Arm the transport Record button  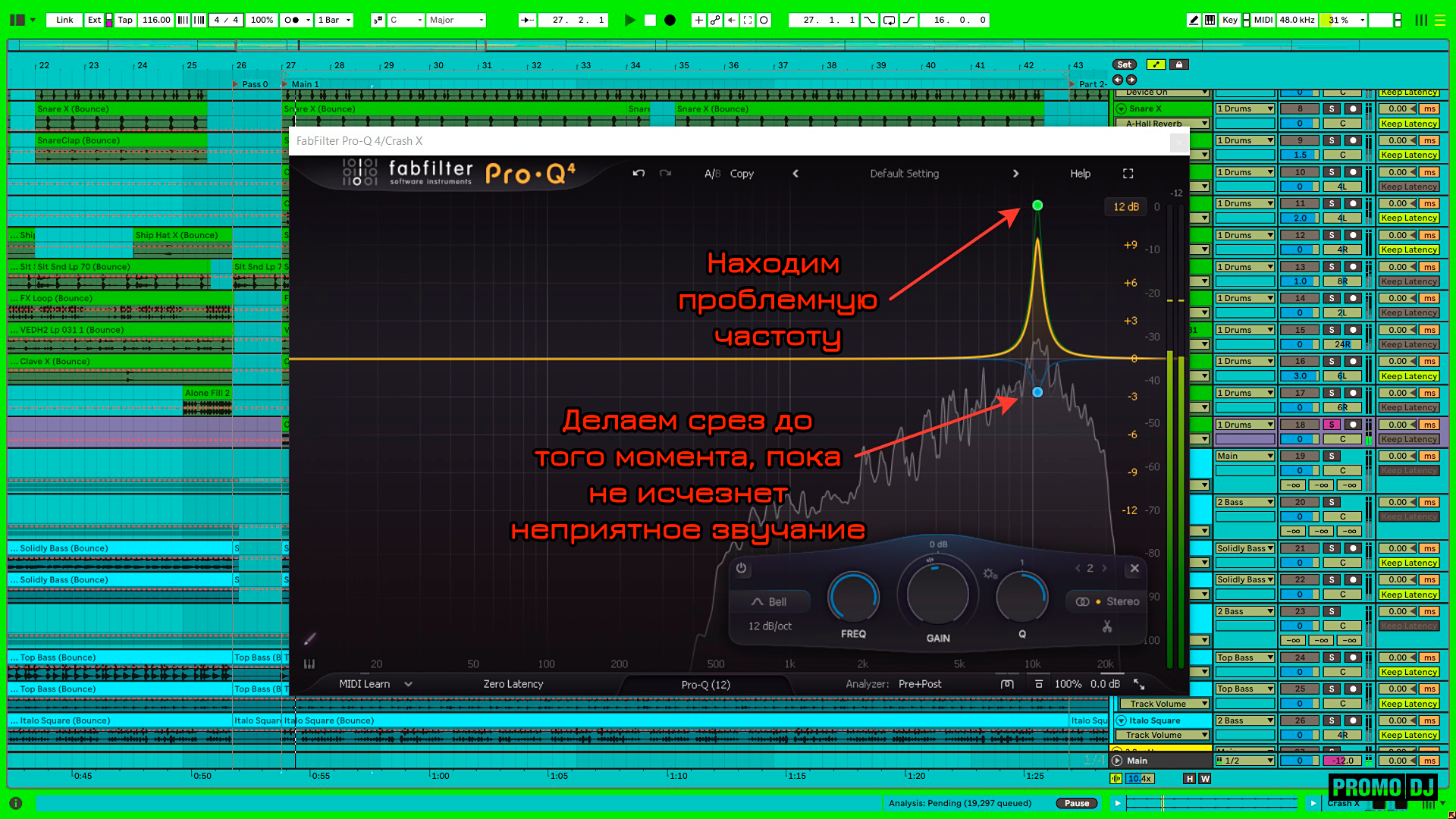click(x=670, y=20)
